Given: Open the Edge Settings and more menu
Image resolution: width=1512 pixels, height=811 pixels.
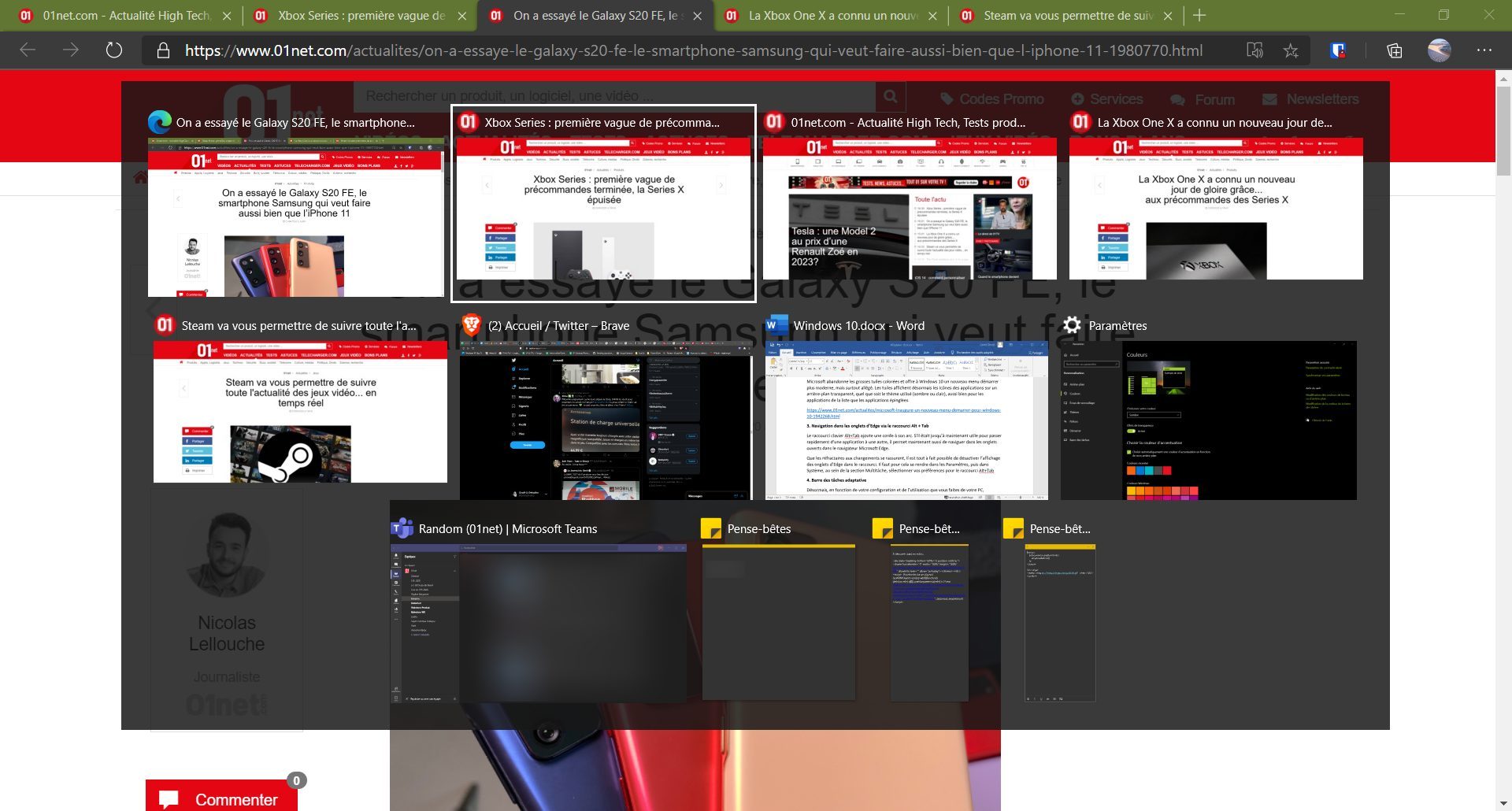Looking at the screenshot, I should (1484, 50).
